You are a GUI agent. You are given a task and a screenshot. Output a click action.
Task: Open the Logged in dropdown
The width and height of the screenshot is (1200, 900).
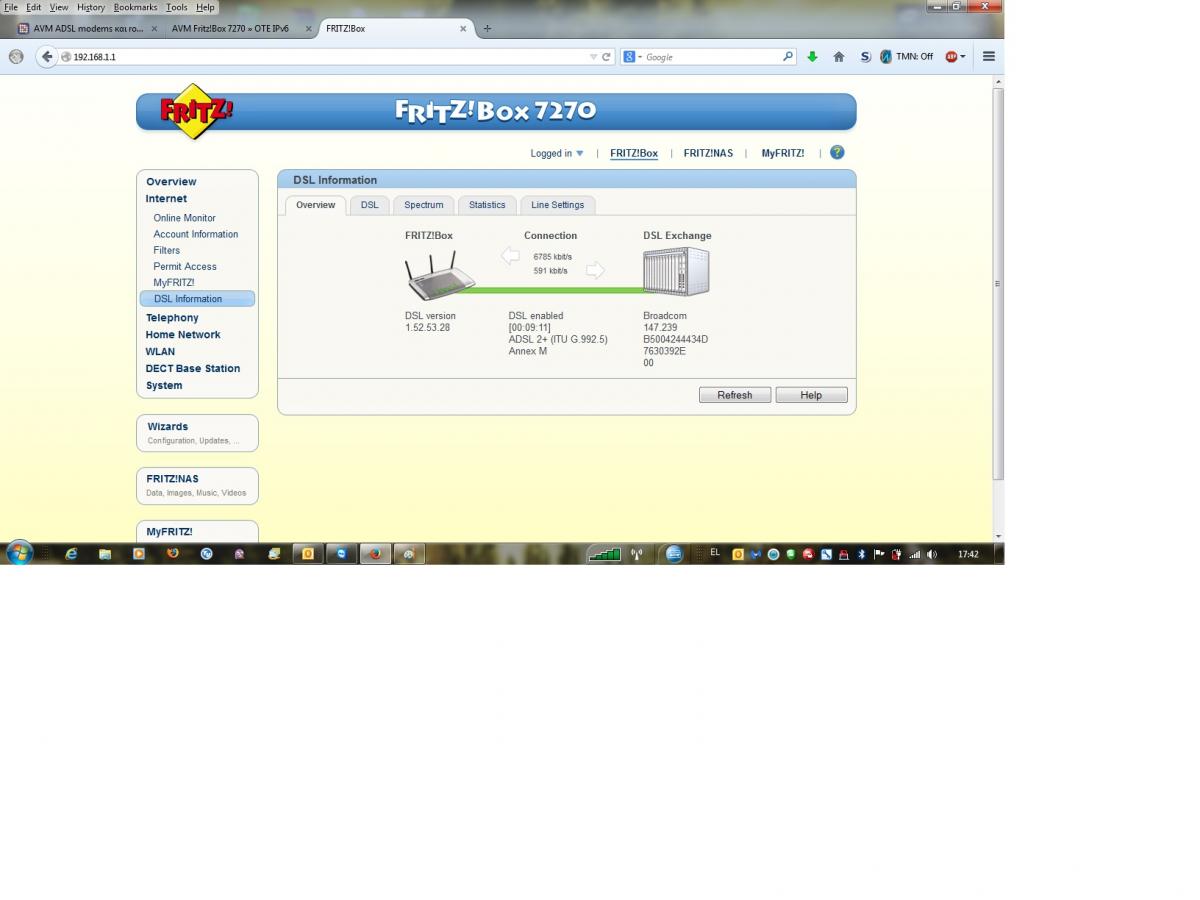pyautogui.click(x=557, y=154)
